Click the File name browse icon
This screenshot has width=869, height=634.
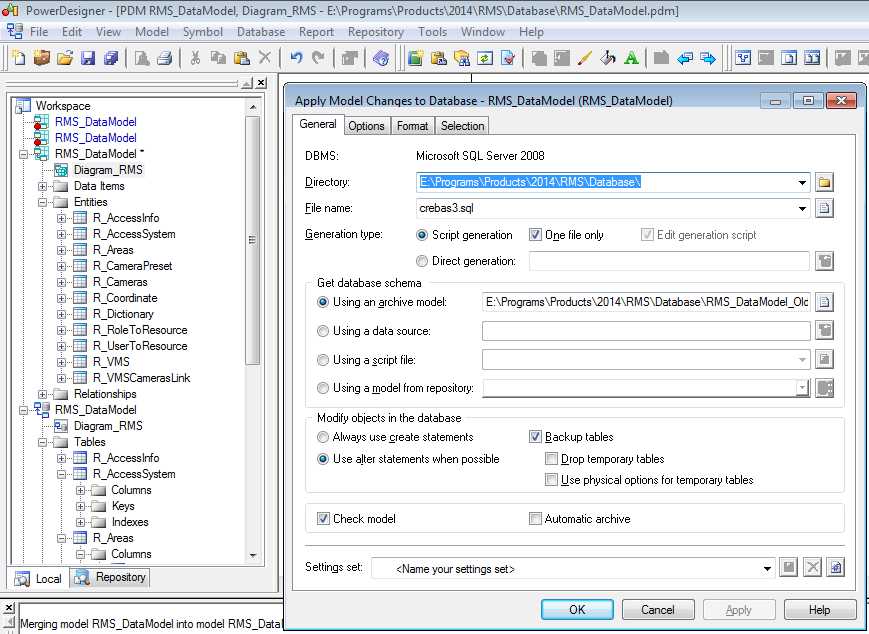tap(824, 208)
